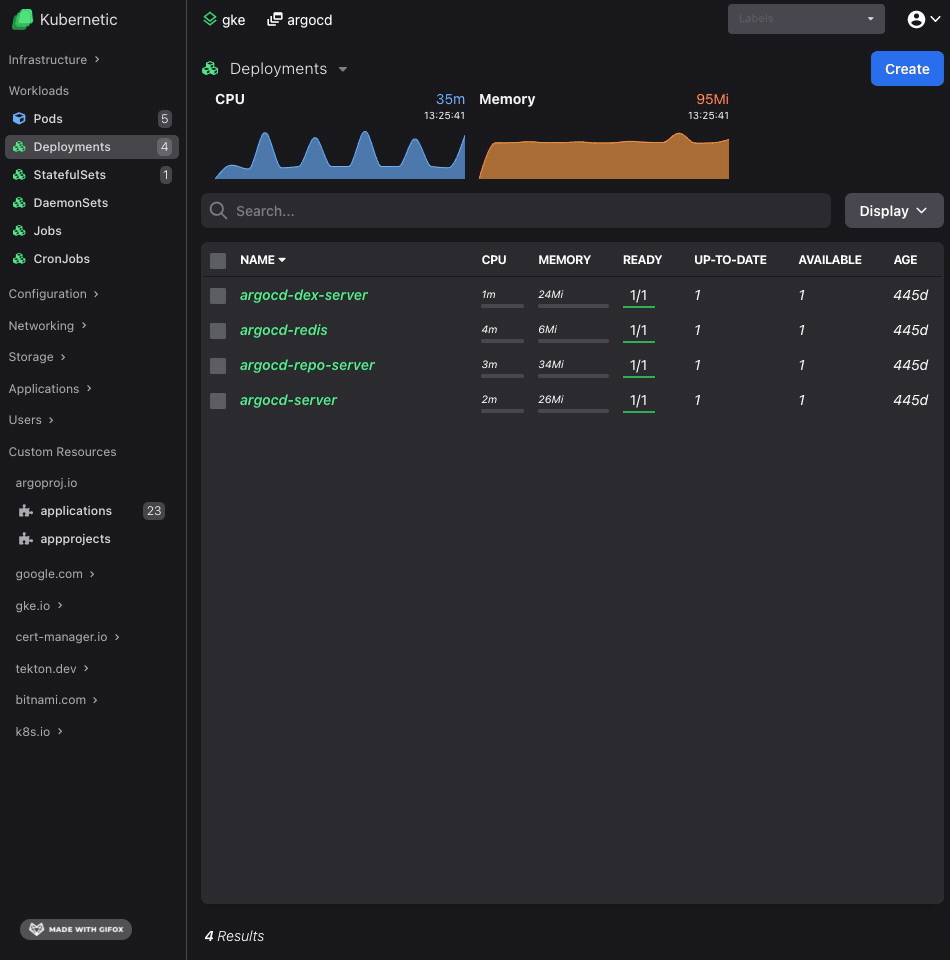Expand the bitnami.com custom resources

click(x=57, y=700)
